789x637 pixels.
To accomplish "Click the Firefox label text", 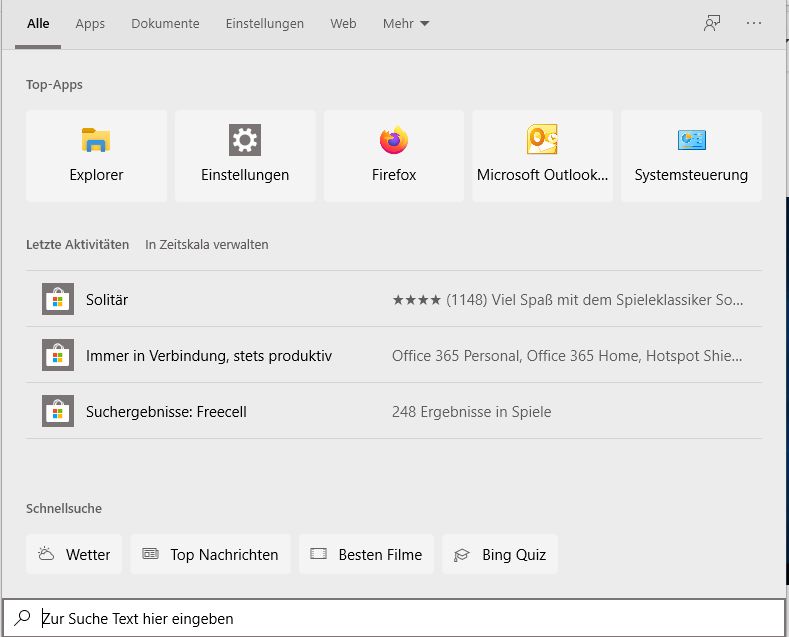I will point(393,175).
